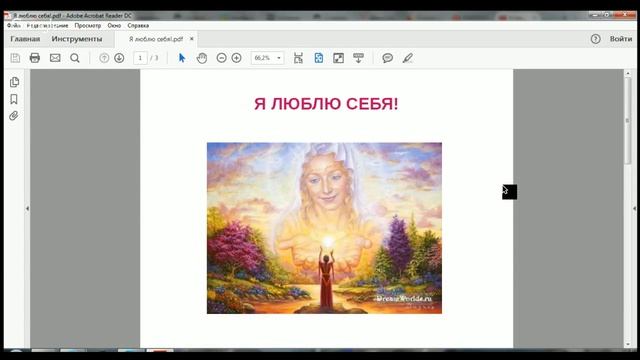Screen dimensions: 640x360
Task: Click the vertical scrollbar thumb
Action: (628, 122)
